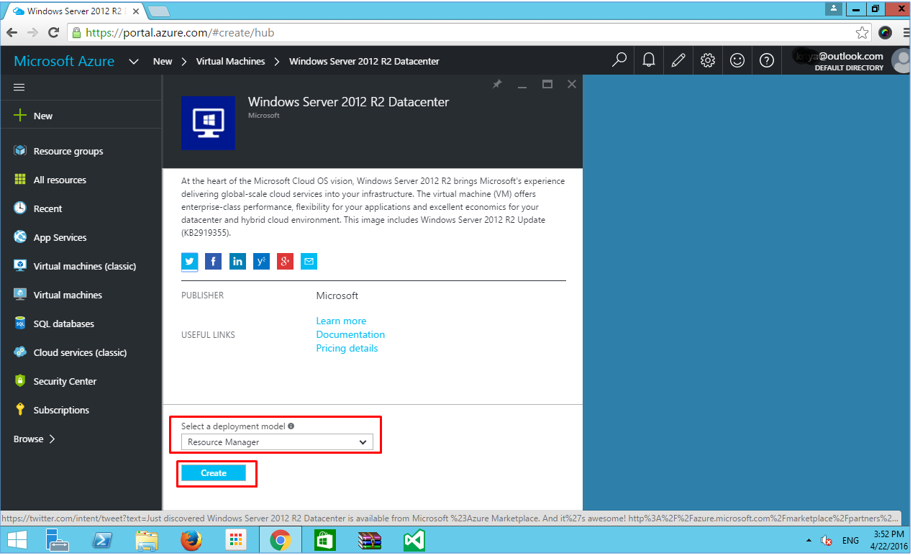The height and width of the screenshot is (555, 911).
Task: Open File Explorer from the taskbar
Action: (x=146, y=540)
